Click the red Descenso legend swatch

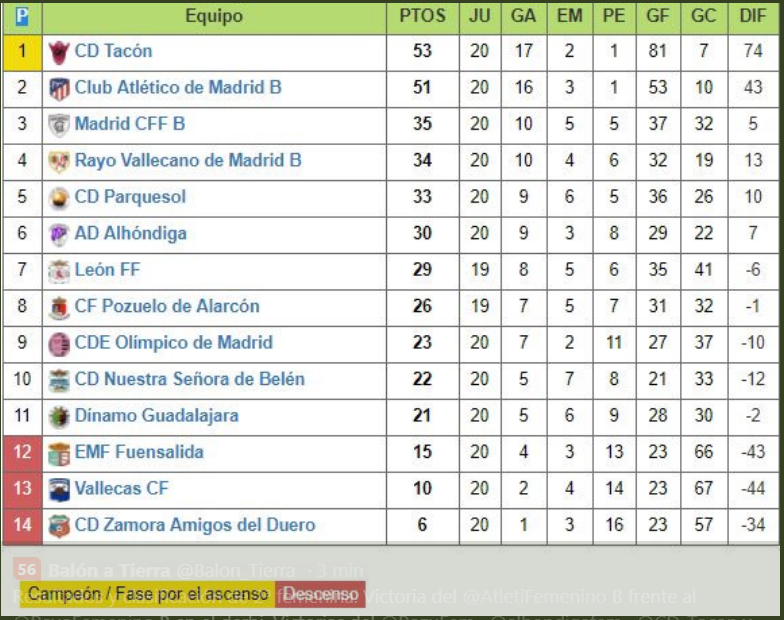(x=320, y=594)
